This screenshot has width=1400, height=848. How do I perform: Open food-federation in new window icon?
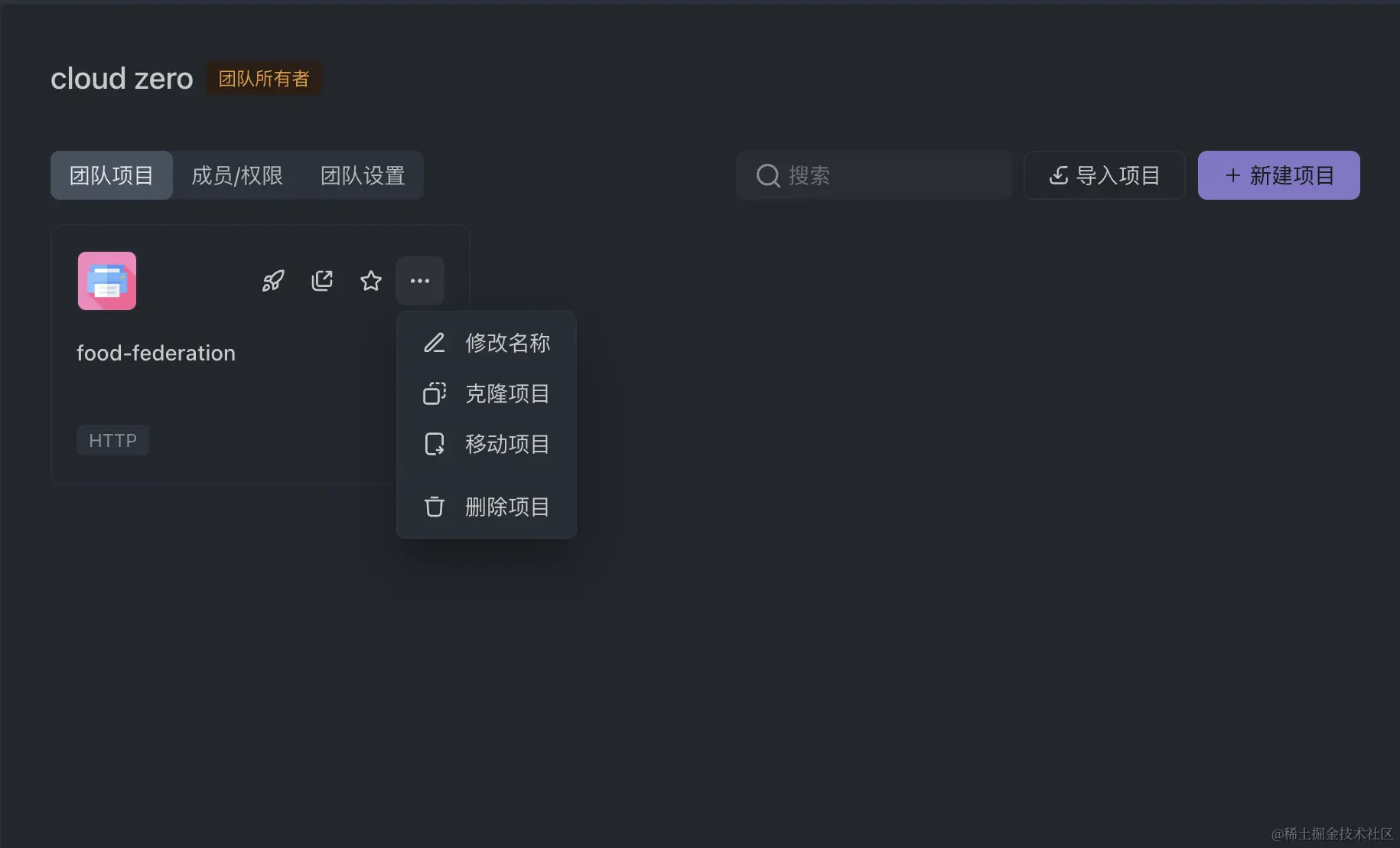[x=322, y=281]
